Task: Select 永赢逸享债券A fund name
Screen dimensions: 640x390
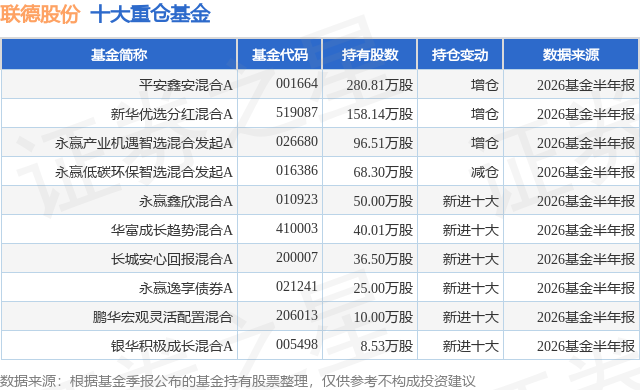Action: (186, 288)
